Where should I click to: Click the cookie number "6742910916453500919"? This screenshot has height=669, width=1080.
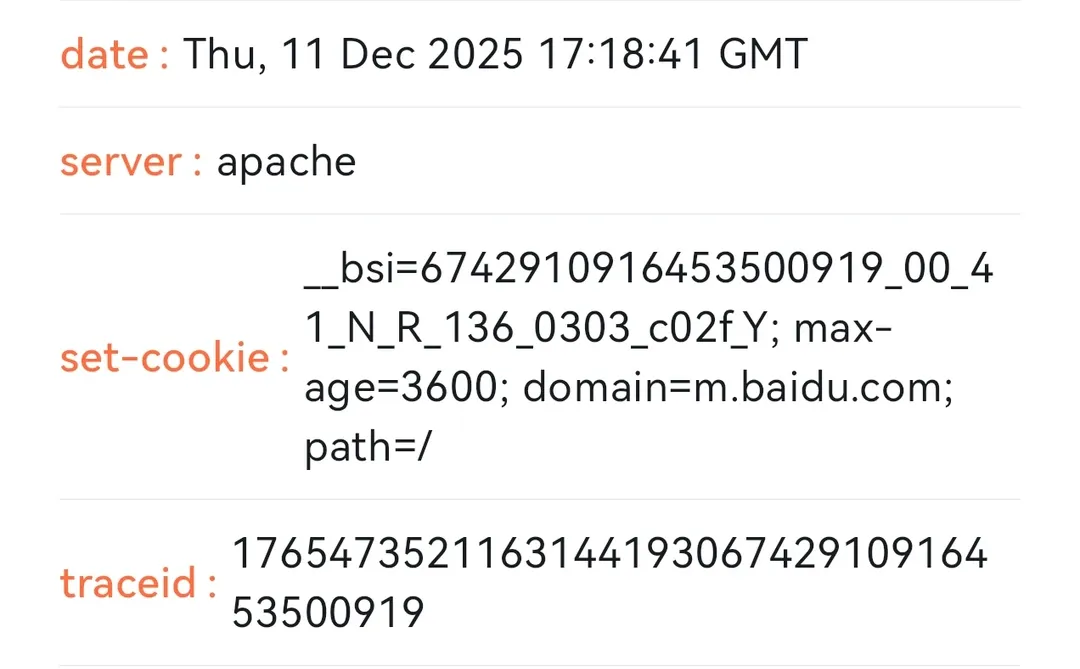click(x=651, y=268)
